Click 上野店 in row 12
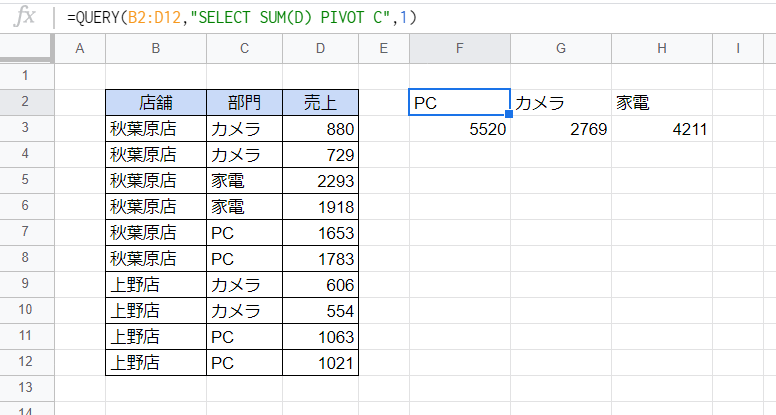Viewport: 776px width, 415px height. tap(156, 362)
